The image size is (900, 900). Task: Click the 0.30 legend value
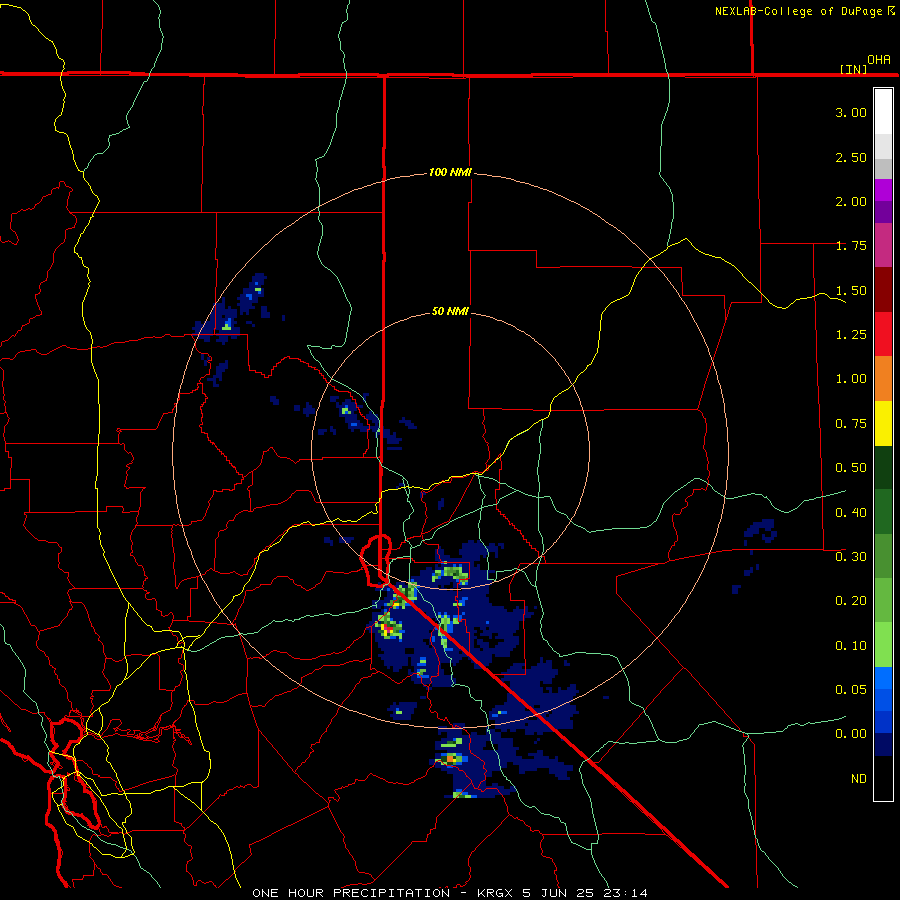851,556
